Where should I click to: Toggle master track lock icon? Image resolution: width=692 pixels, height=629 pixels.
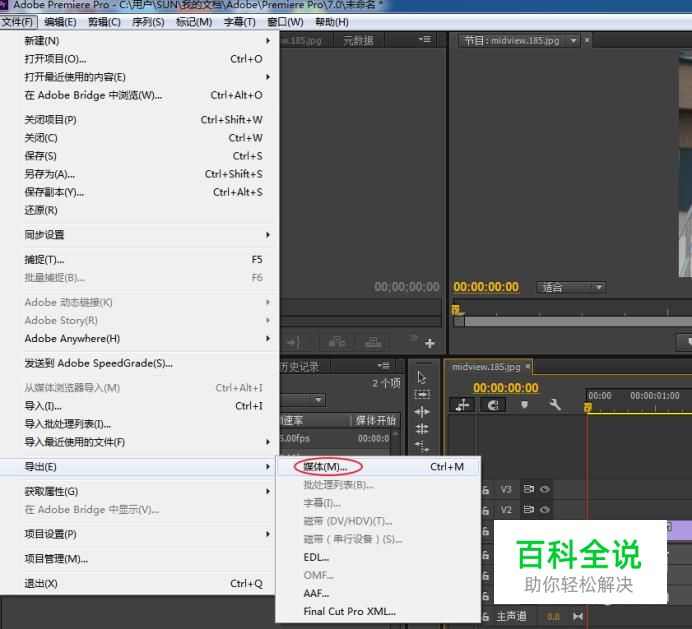[x=485, y=617]
